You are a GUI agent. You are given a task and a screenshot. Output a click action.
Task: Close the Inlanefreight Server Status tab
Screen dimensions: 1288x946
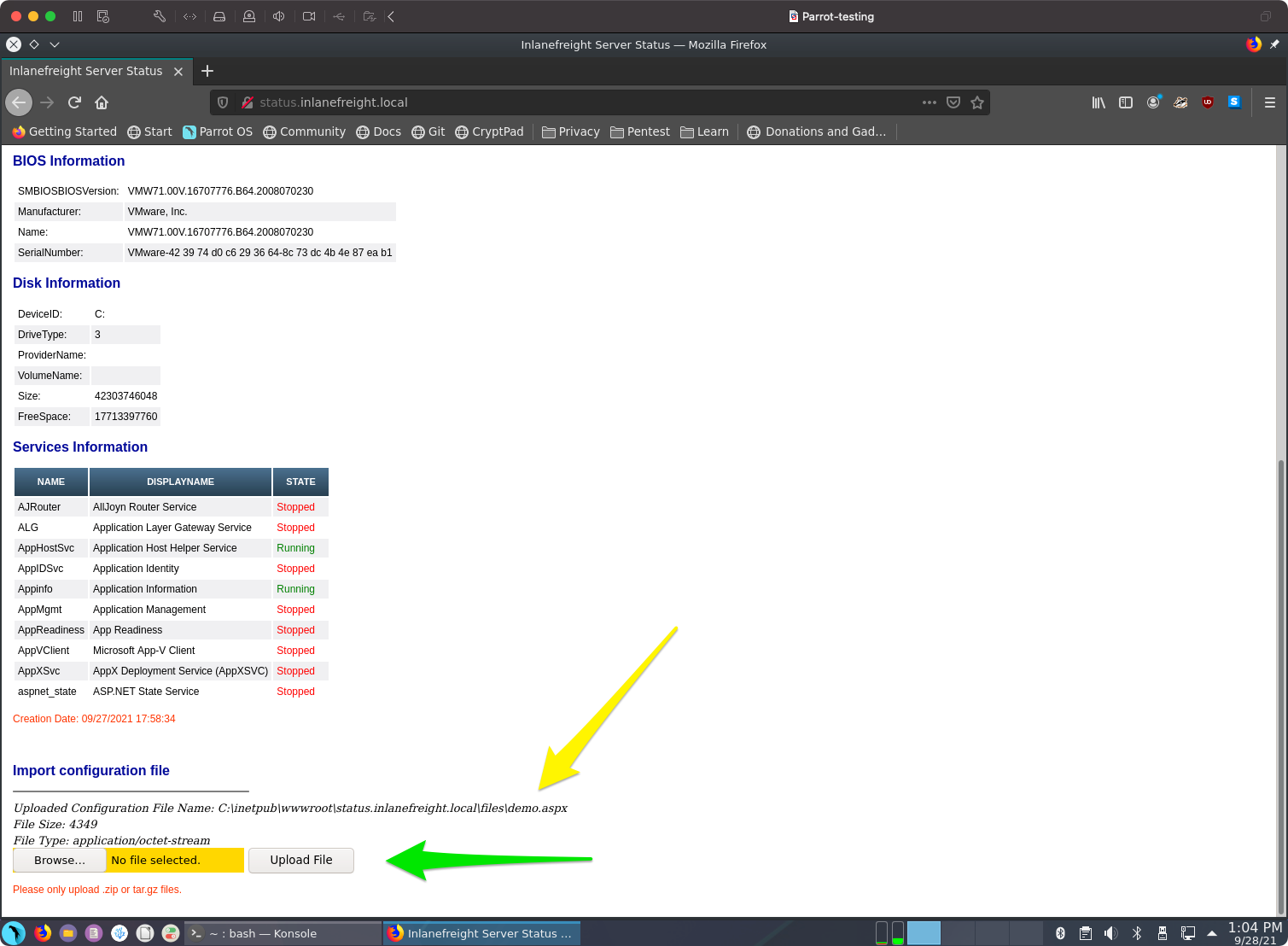[178, 72]
